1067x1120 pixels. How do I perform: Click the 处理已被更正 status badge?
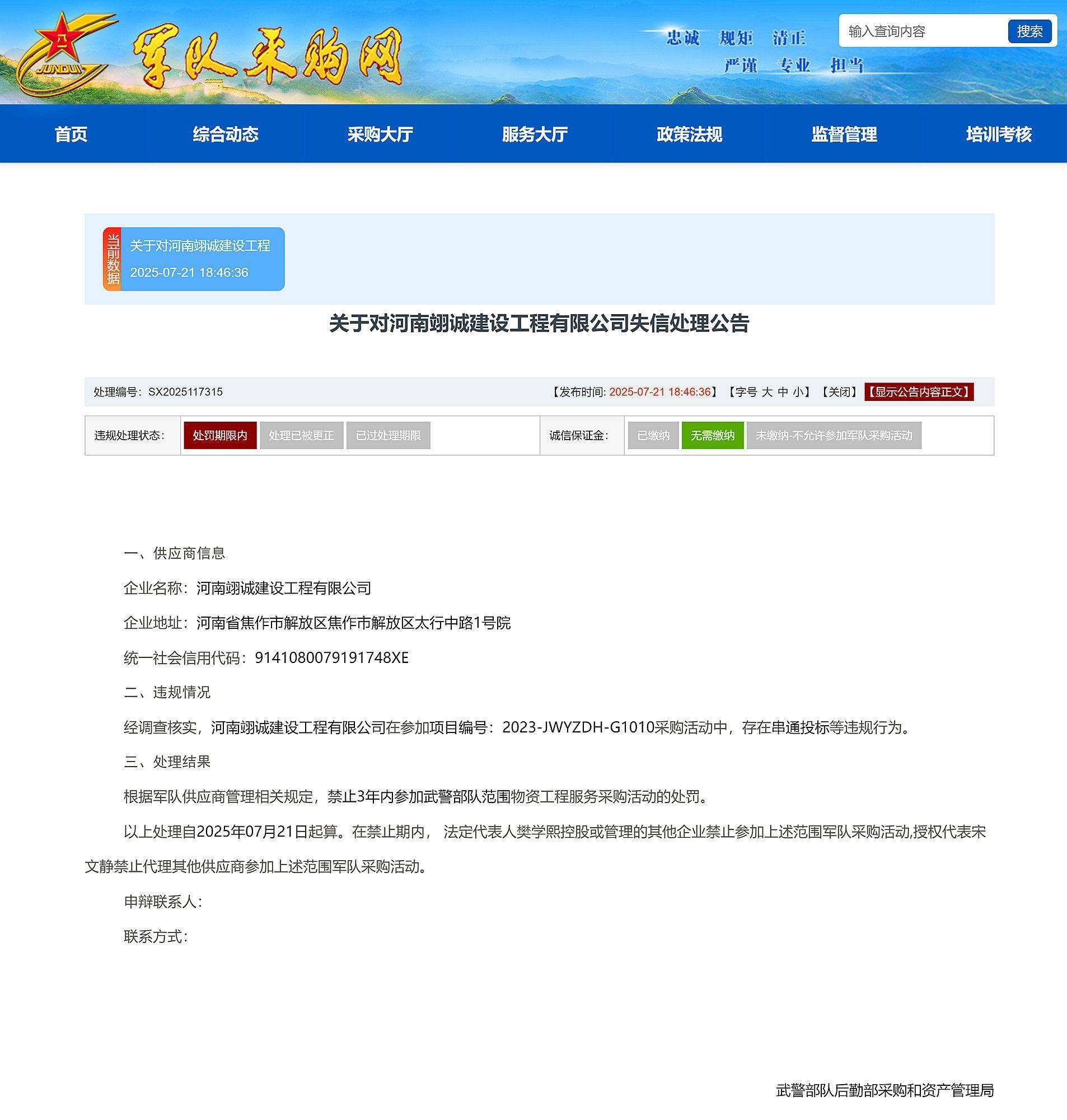[301, 435]
